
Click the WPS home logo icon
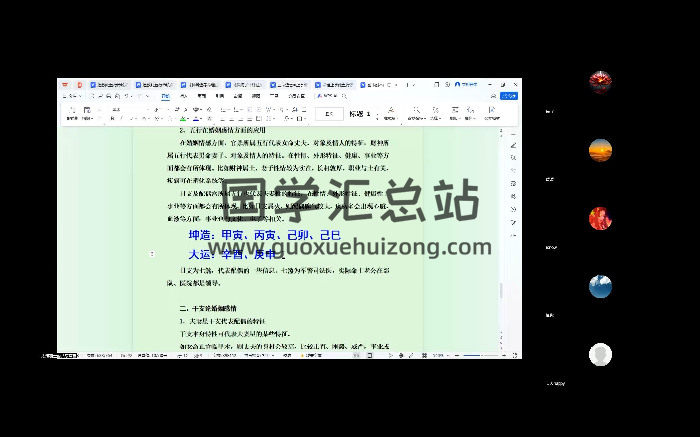click(x=65, y=85)
